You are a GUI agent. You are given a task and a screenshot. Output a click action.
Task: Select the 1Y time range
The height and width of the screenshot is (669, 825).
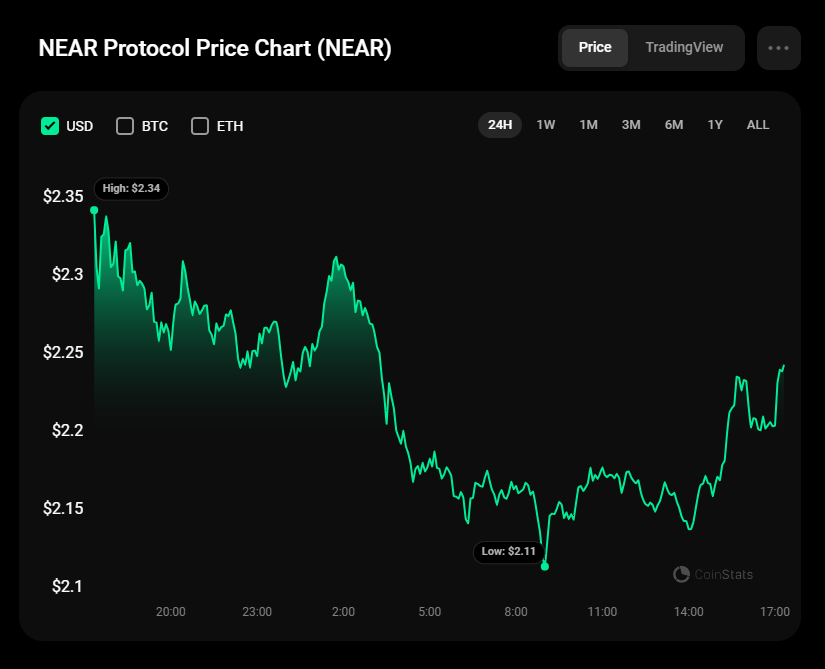(x=715, y=125)
